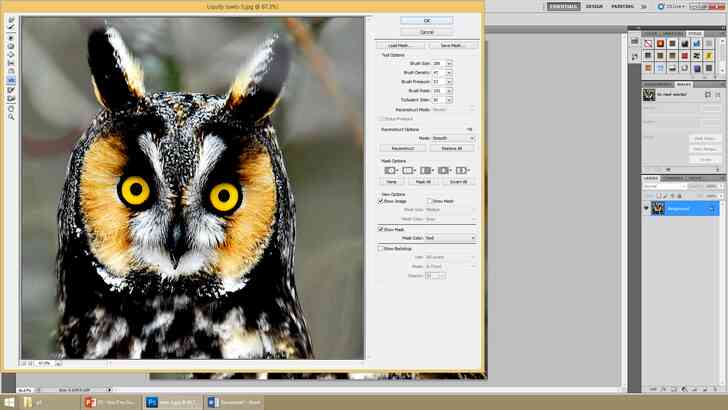The width and height of the screenshot is (728, 410).
Task: Open the CS Live icon
Action: (x=661, y=7)
